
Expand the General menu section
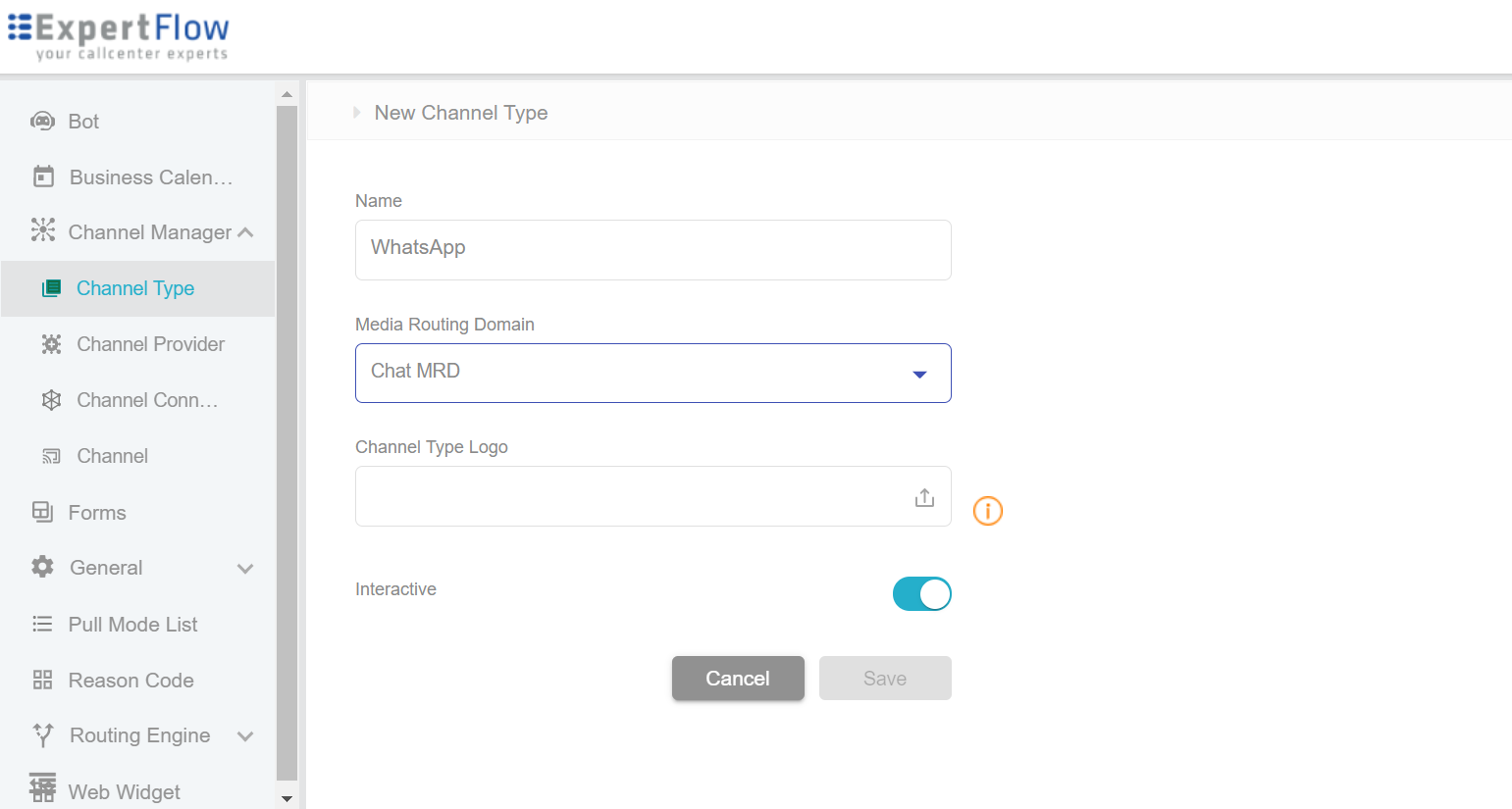pyautogui.click(x=245, y=568)
